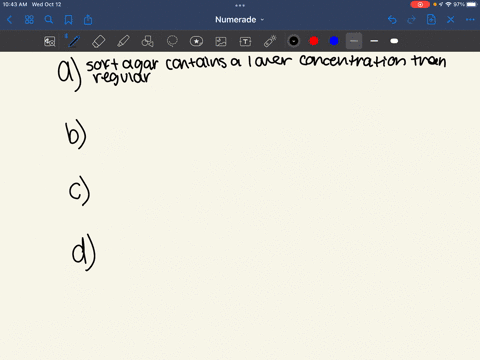This screenshot has height=360, width=480.
Task: Activate the laser pointer tool
Action: [x=270, y=41]
